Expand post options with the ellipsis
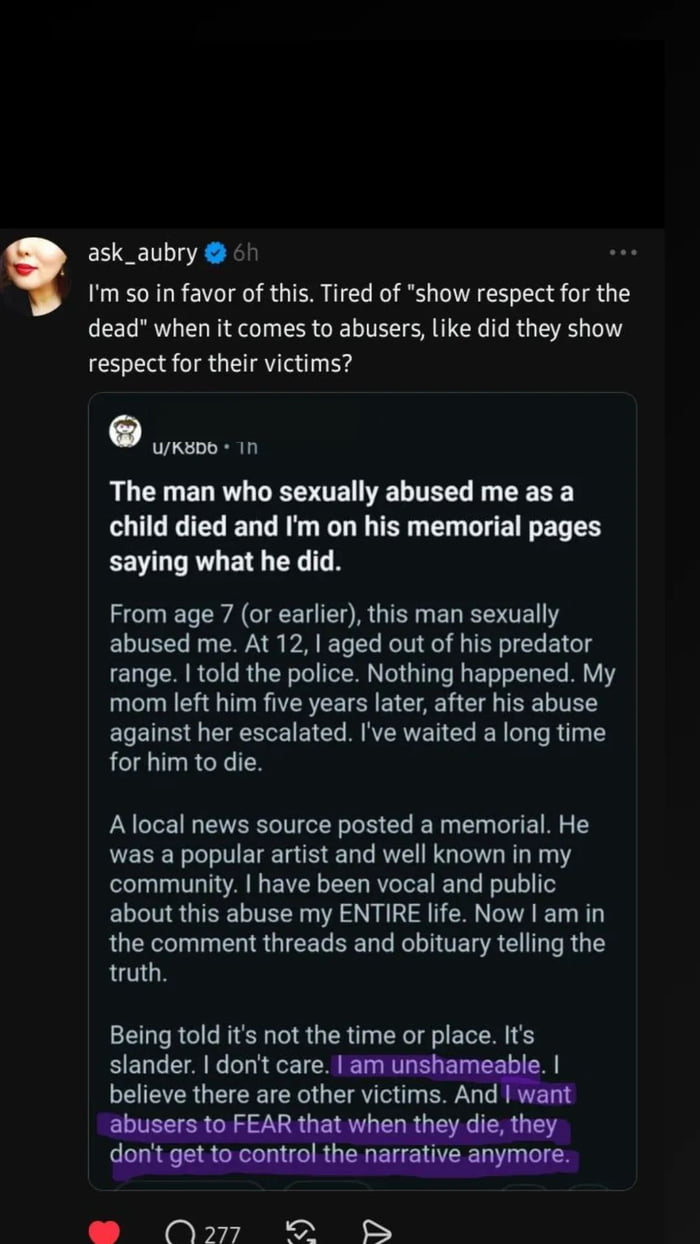 click(624, 253)
